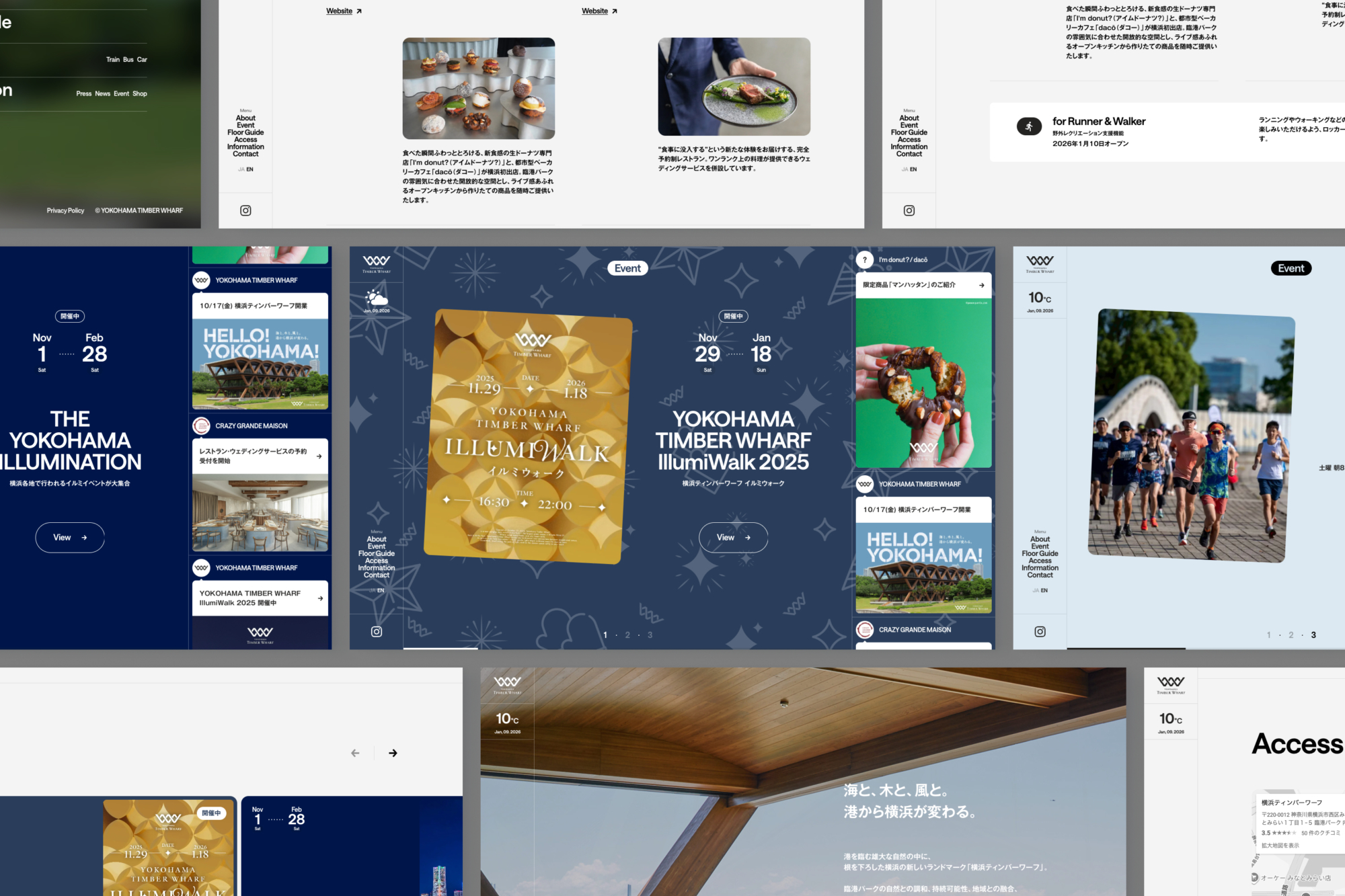
Task: Click the I'm donut? / dacō question-mark icon
Action: [865, 259]
